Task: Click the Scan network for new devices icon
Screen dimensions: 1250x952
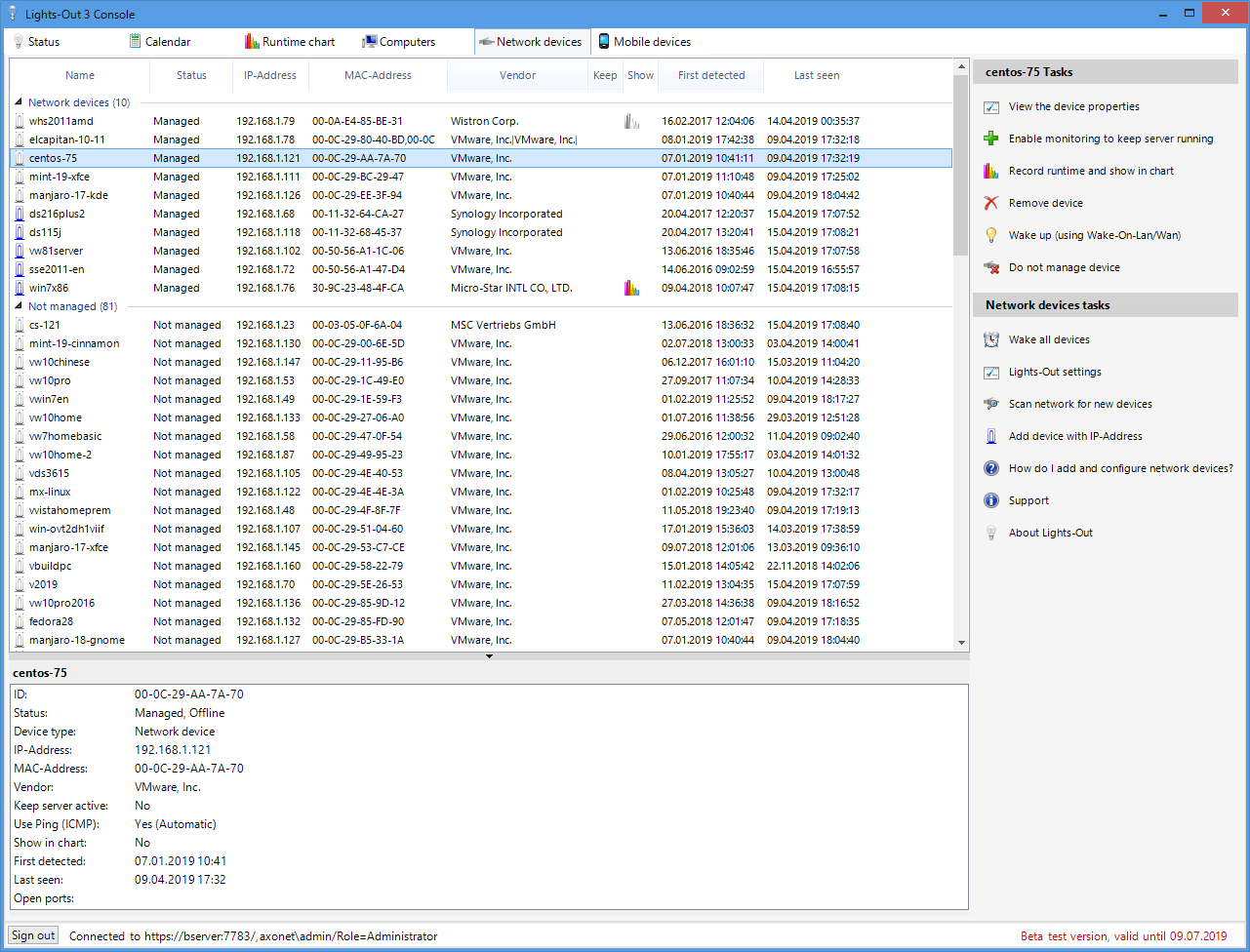Action: click(991, 404)
